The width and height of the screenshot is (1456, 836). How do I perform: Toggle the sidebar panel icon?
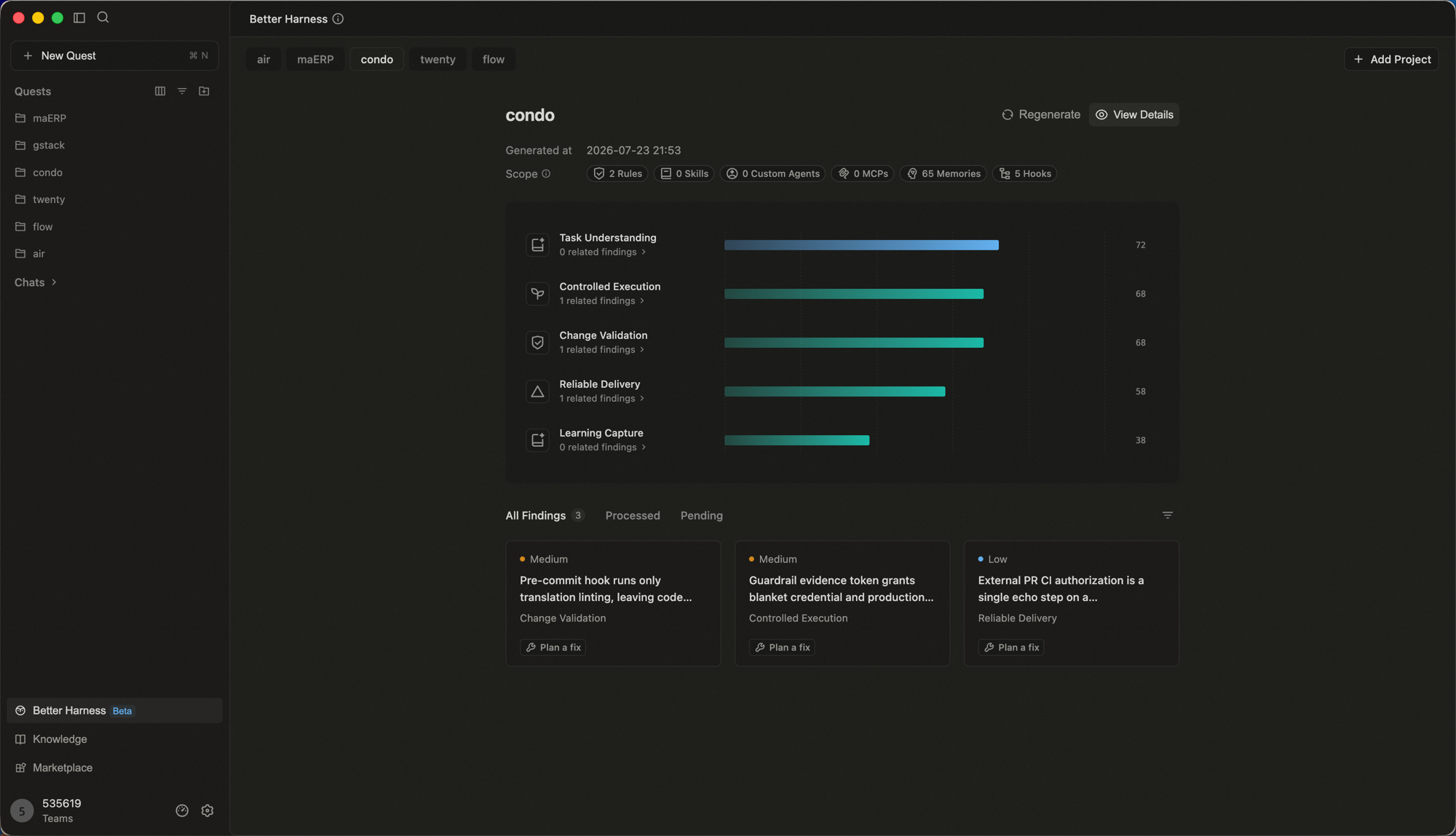[79, 17]
